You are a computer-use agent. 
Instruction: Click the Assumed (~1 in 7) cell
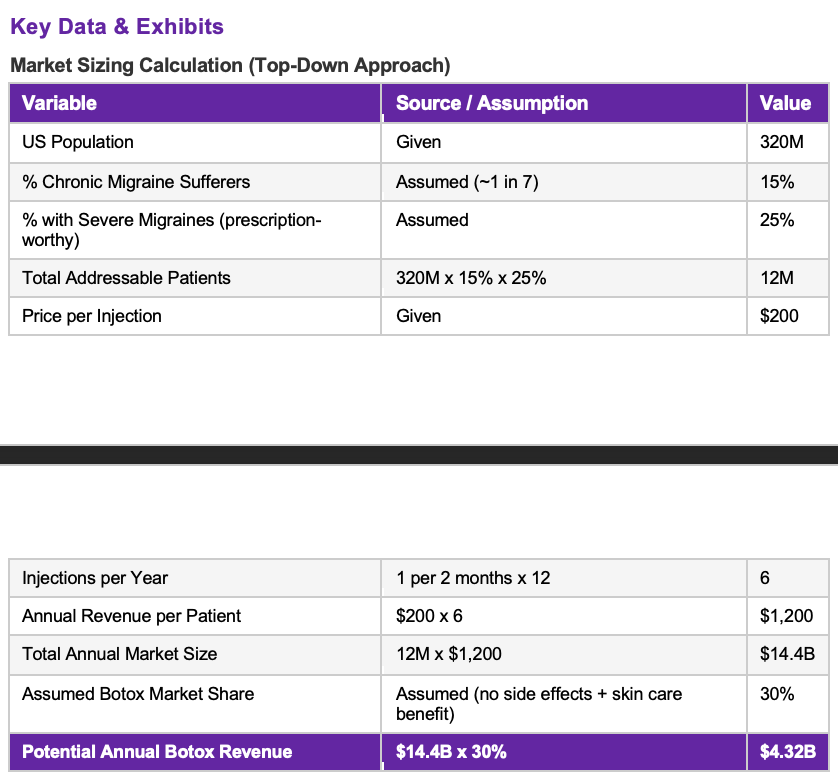564,182
